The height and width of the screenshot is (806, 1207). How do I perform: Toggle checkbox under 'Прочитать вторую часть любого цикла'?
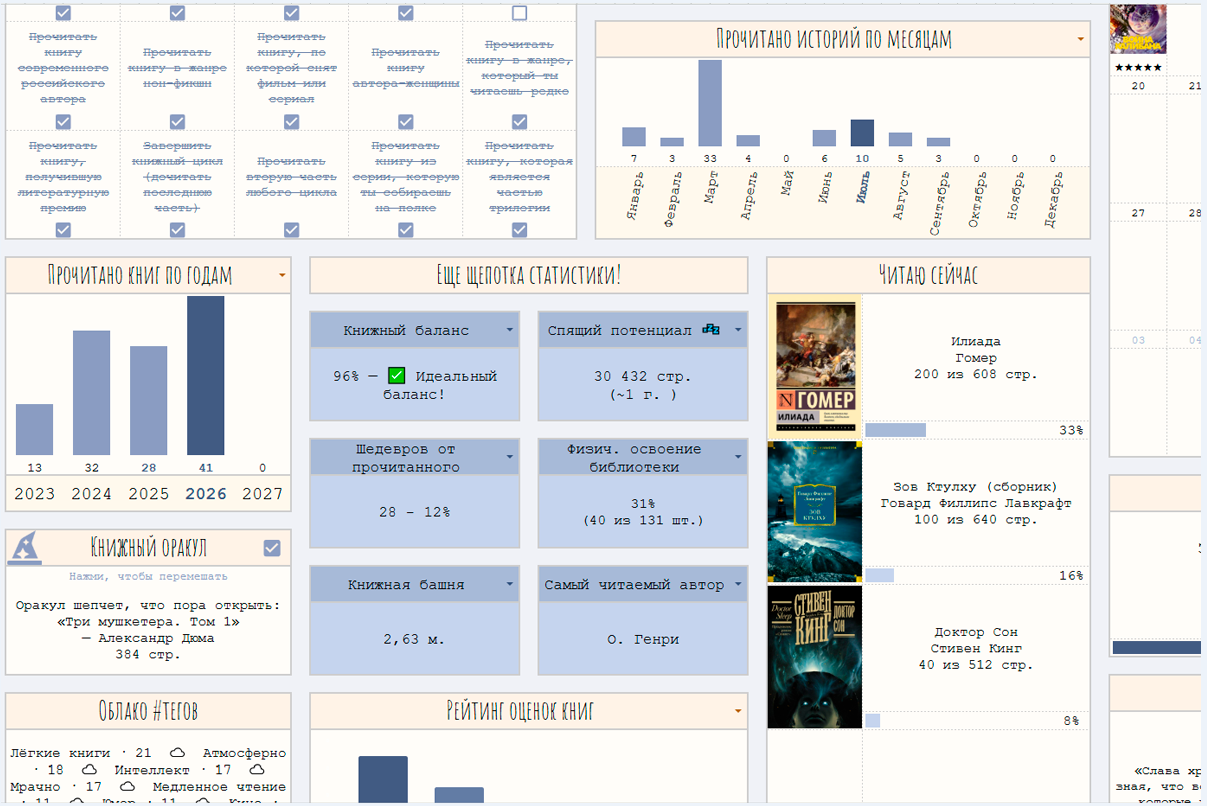pos(291,230)
